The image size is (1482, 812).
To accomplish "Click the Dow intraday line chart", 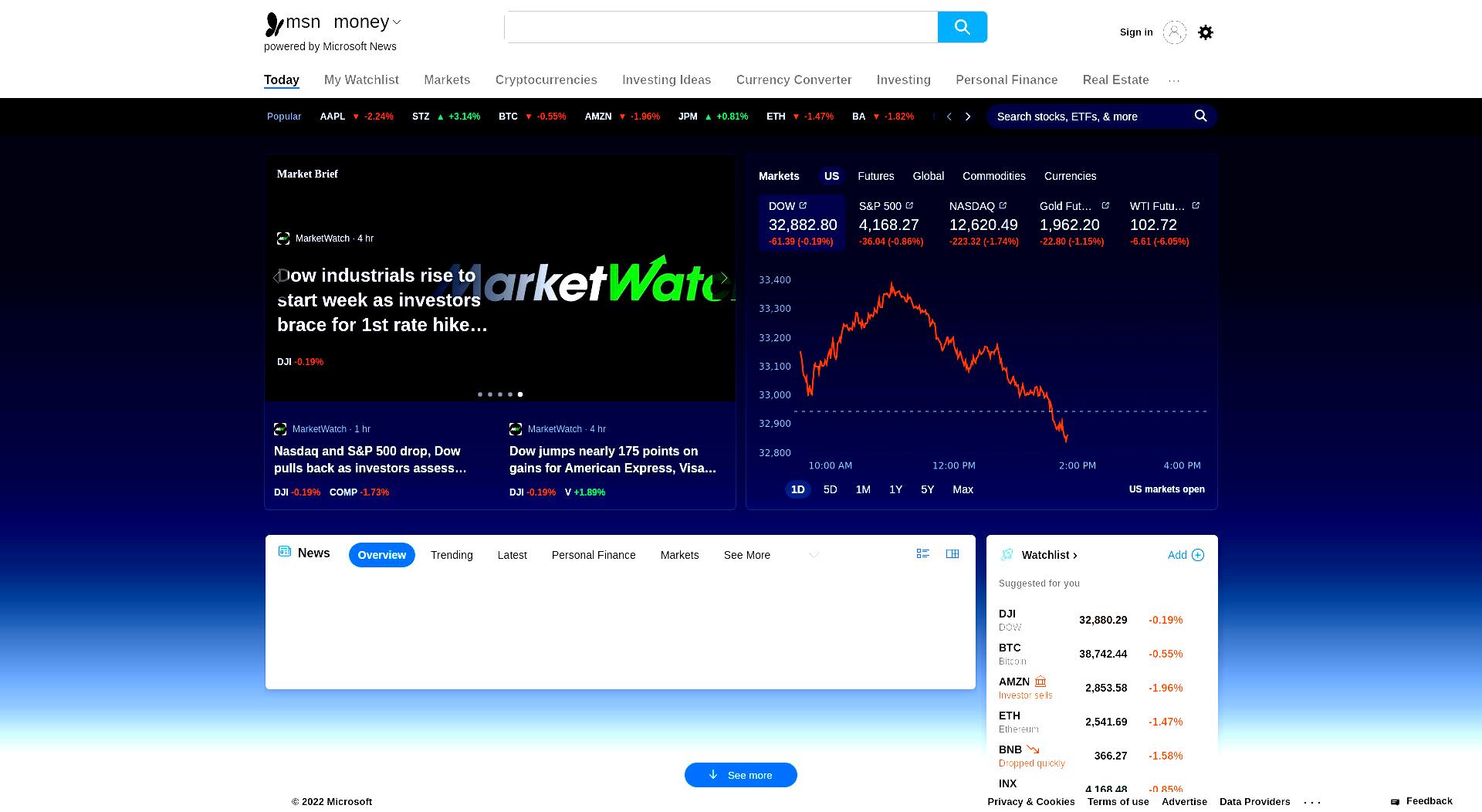I will [934, 361].
